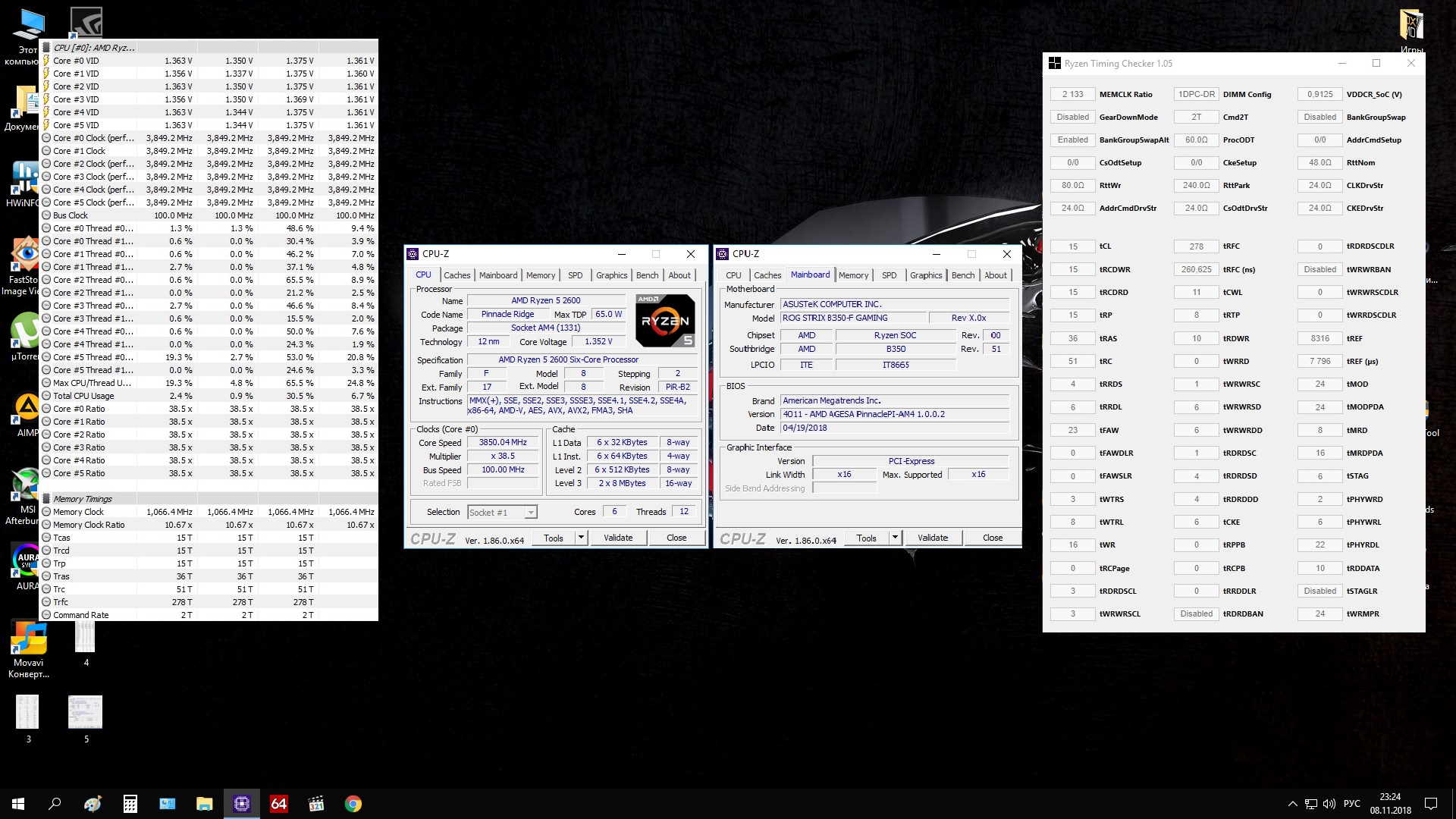Open the AIDA64 taskbar icon

coord(279,804)
